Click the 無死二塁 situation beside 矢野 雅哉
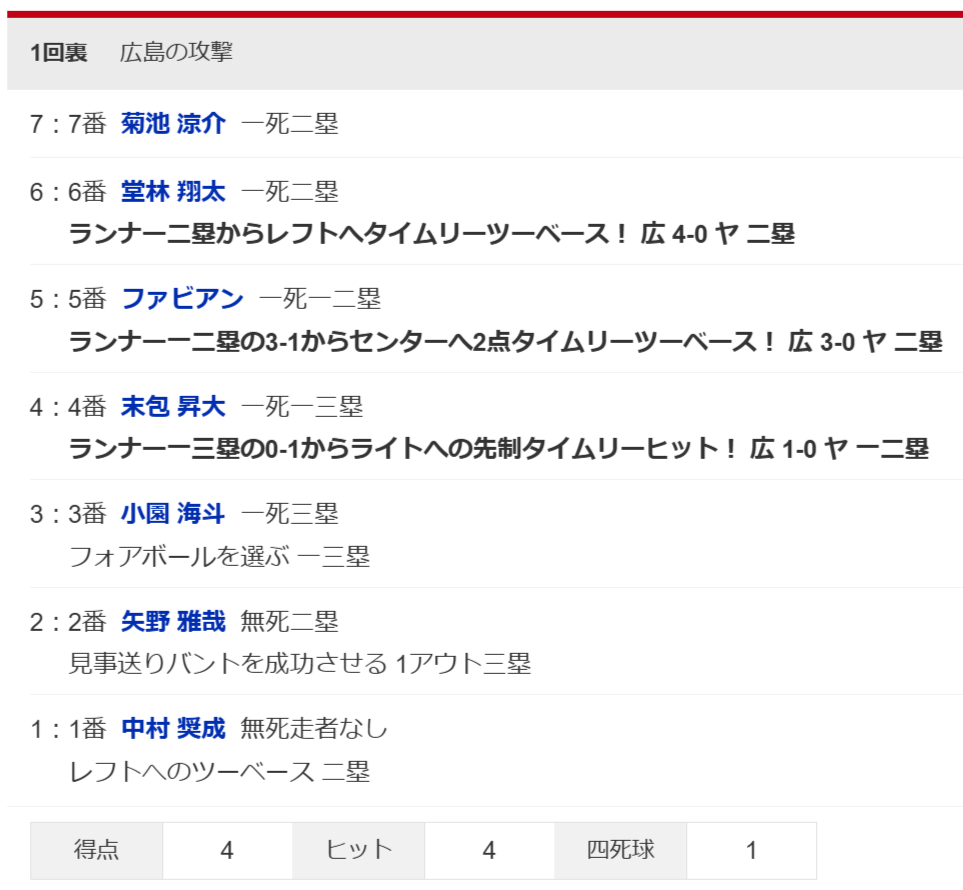 [289, 622]
